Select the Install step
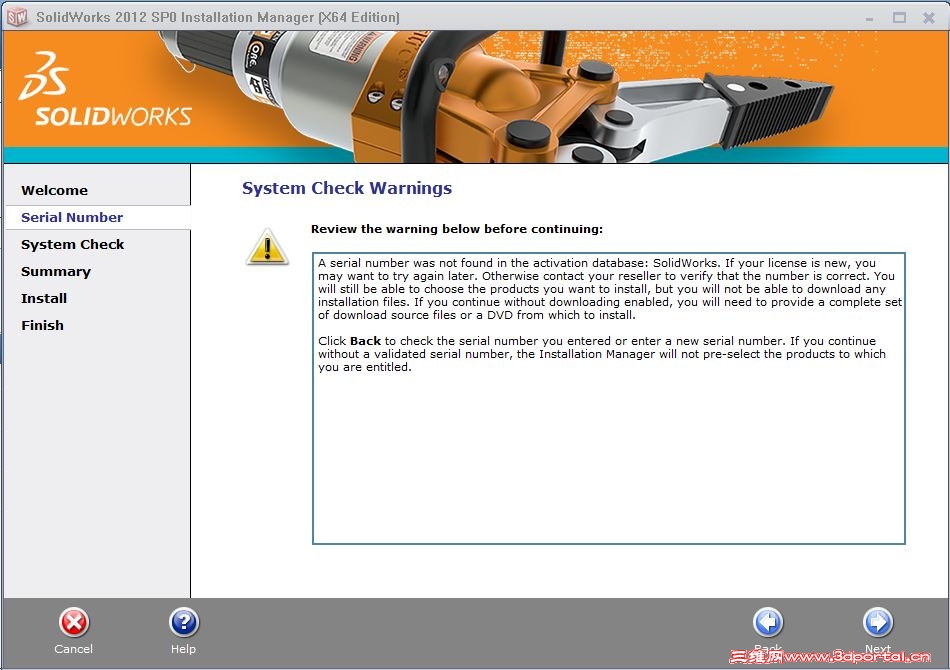Image resolution: width=950 pixels, height=670 pixels. click(44, 299)
